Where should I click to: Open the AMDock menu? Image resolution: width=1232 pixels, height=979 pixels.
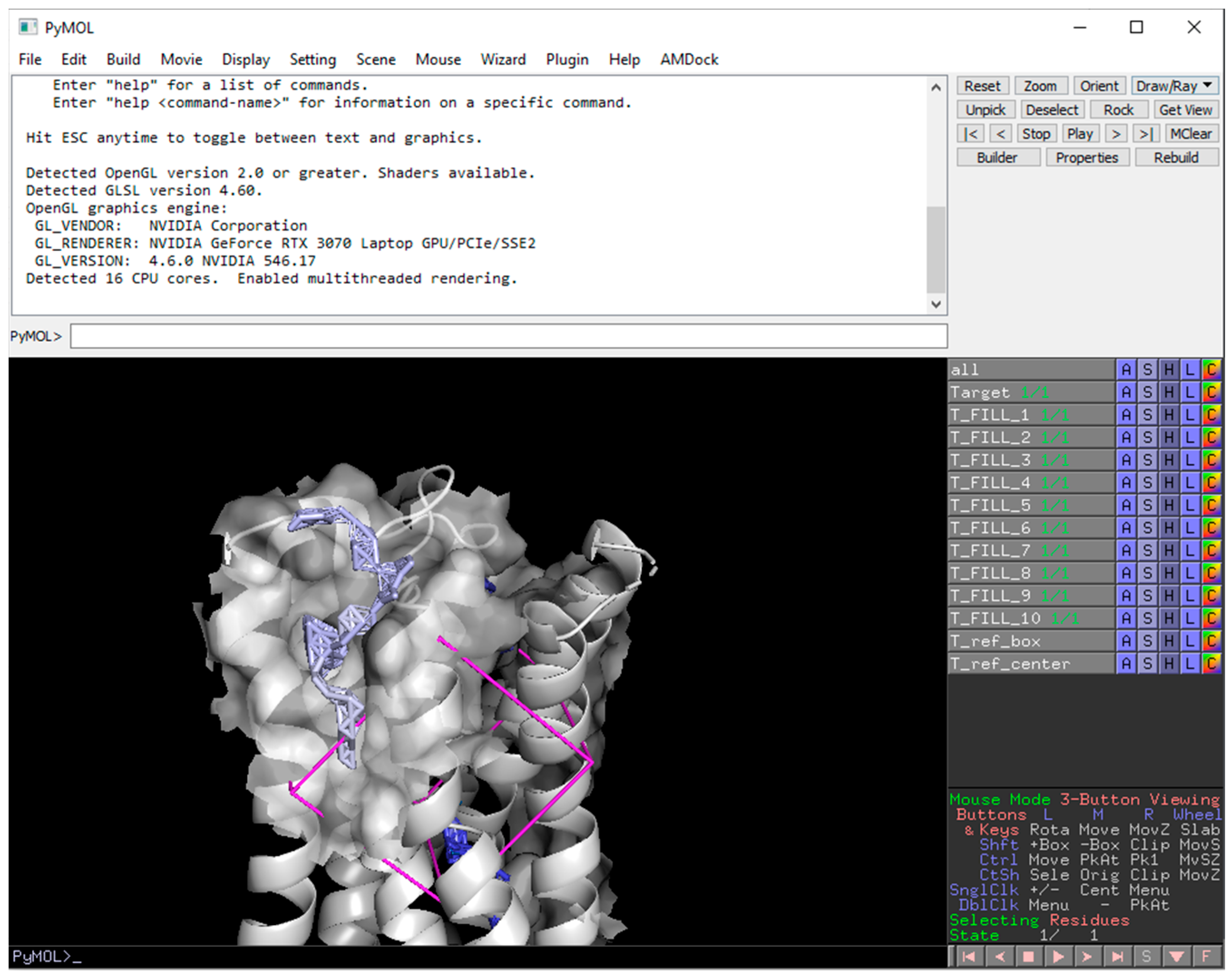[x=689, y=59]
